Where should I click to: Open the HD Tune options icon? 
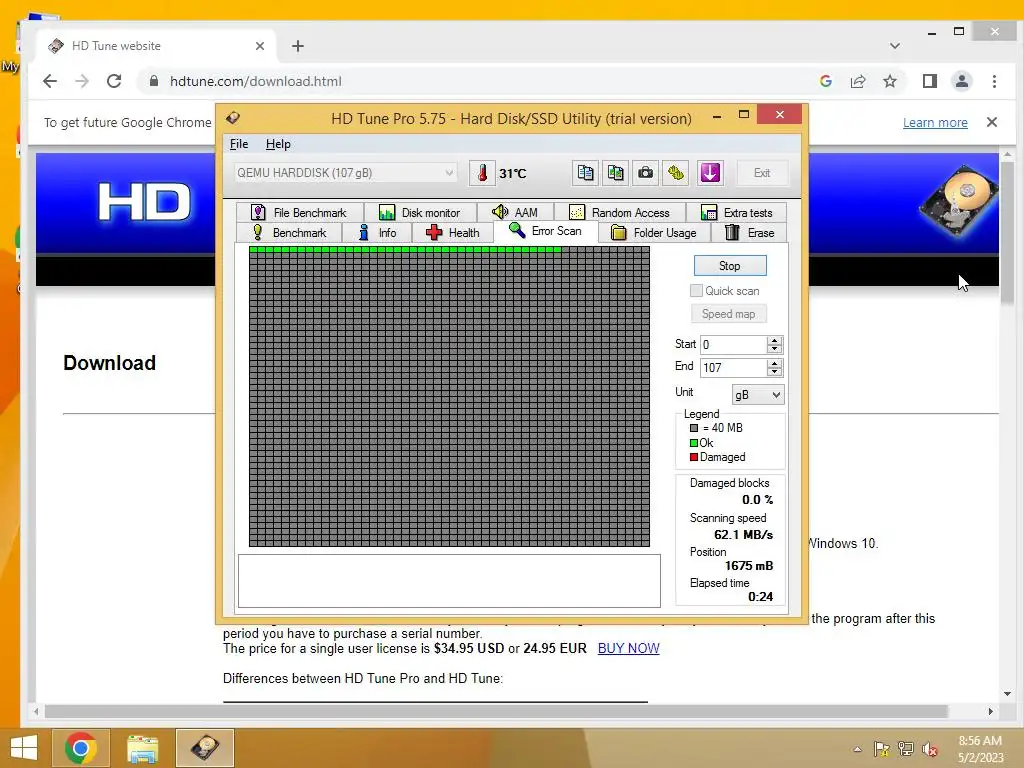676,173
